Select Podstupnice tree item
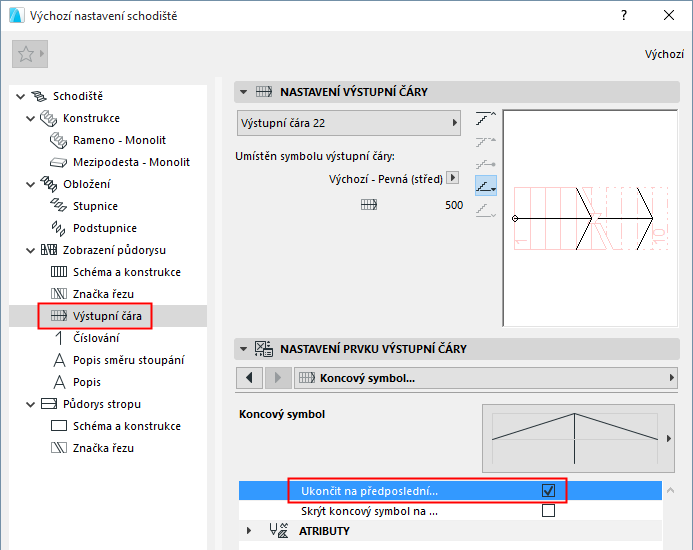The width and height of the screenshot is (693, 550). 108,228
